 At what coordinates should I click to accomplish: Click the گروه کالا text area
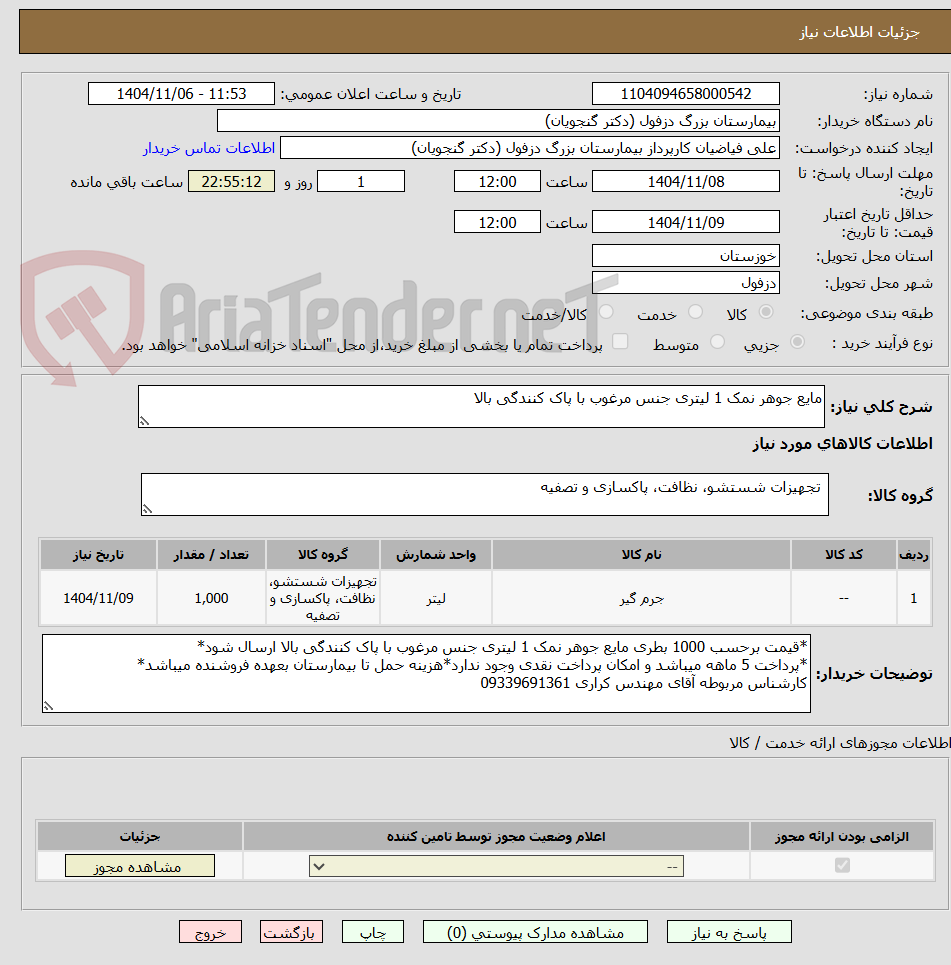click(x=484, y=494)
